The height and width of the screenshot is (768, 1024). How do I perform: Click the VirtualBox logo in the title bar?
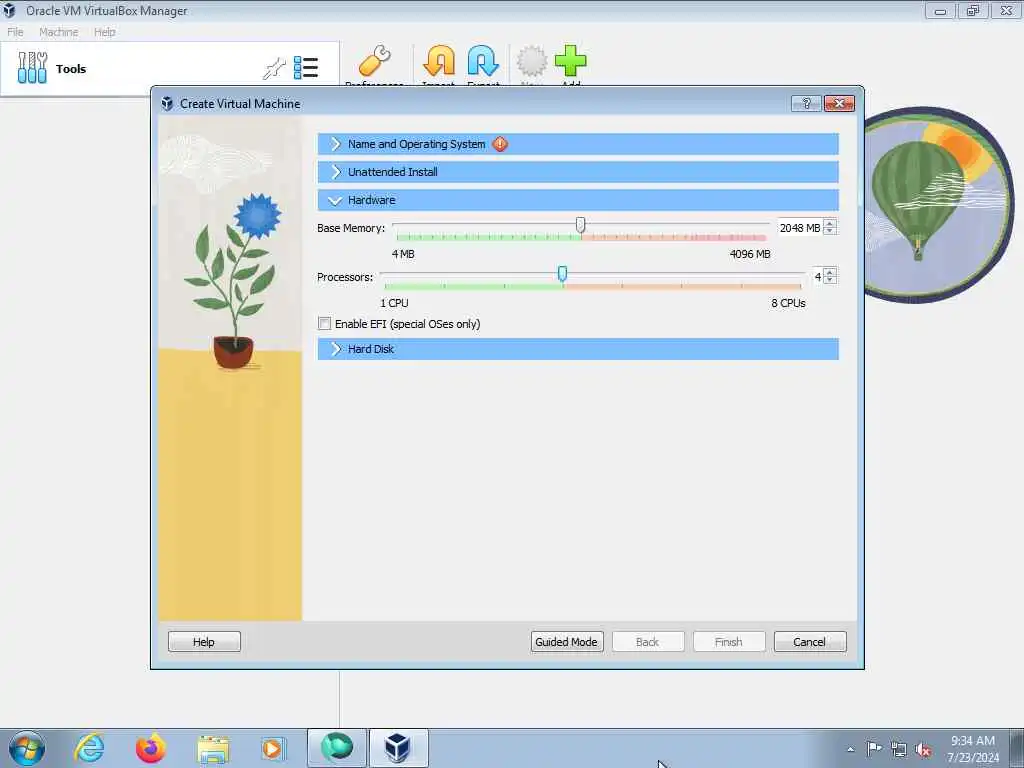[x=9, y=10]
